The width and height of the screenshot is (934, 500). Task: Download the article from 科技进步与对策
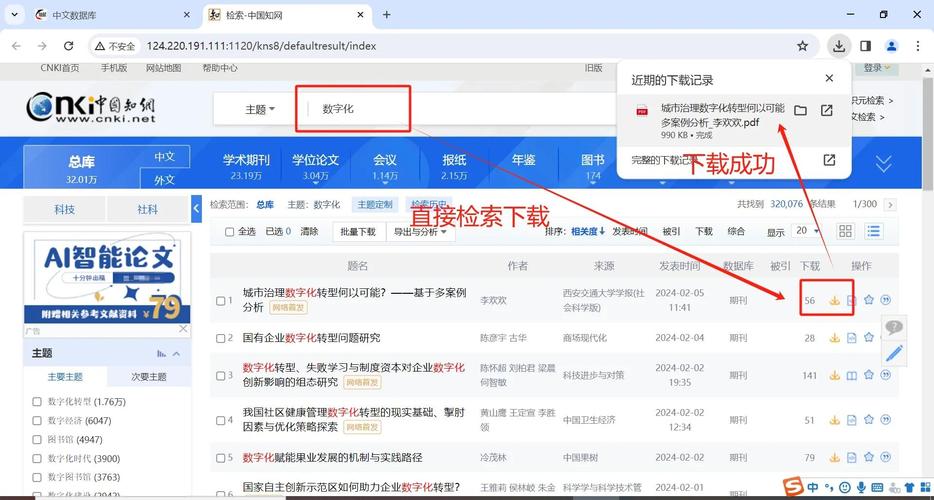pos(835,375)
